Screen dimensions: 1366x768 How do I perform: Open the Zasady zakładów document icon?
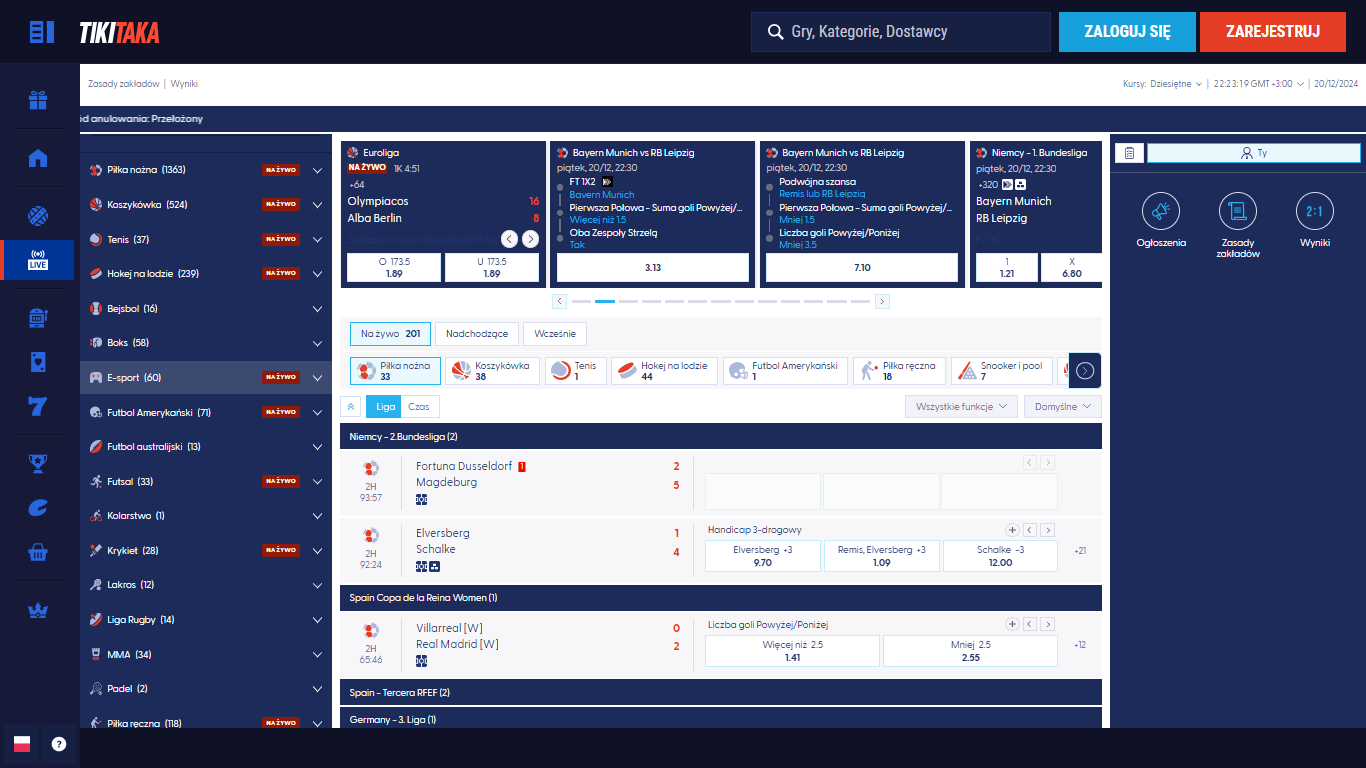1238,211
